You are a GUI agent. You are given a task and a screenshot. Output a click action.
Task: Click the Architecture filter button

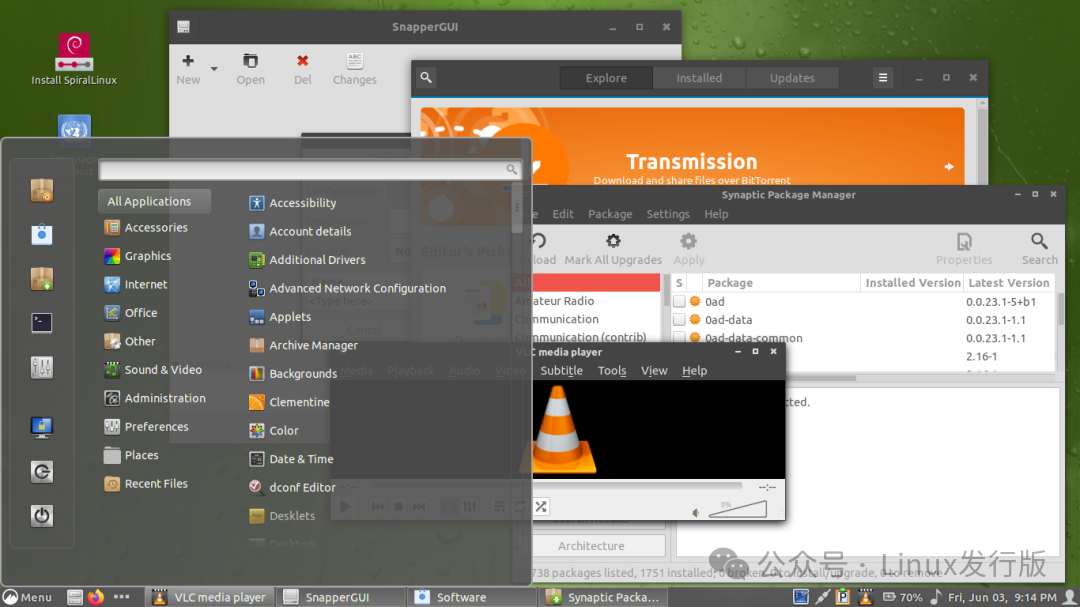coord(591,546)
